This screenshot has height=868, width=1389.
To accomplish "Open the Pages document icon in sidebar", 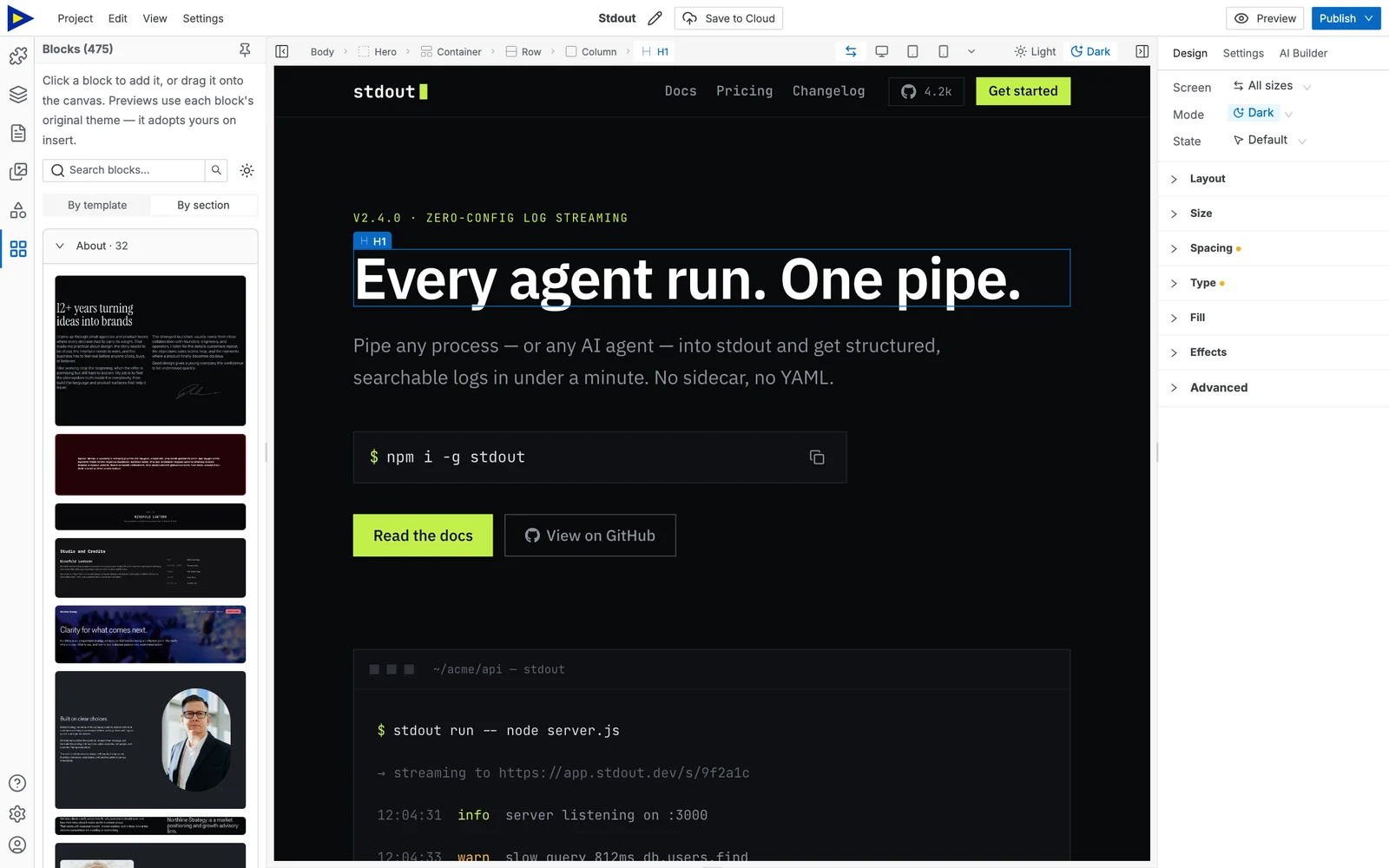I will [18, 133].
